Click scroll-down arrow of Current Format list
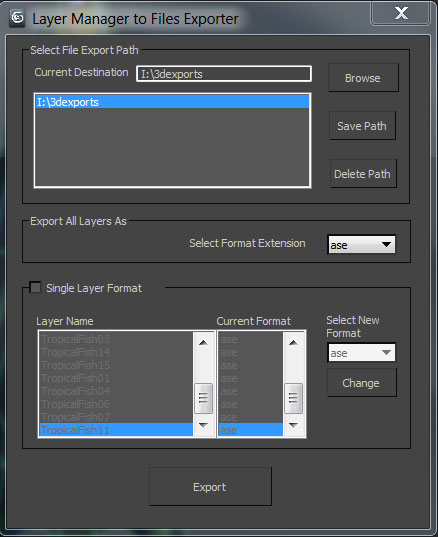Screen dimensions: 438x537 click(x=293, y=425)
